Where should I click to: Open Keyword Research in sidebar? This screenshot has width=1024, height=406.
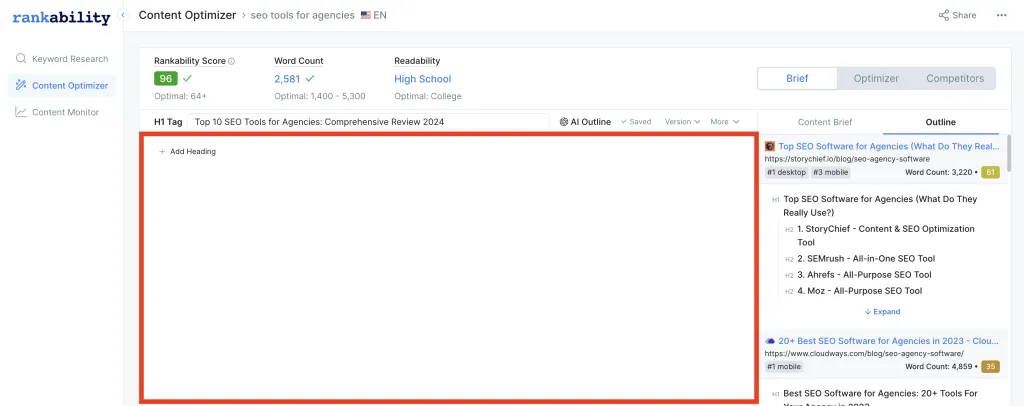click(x=62, y=59)
